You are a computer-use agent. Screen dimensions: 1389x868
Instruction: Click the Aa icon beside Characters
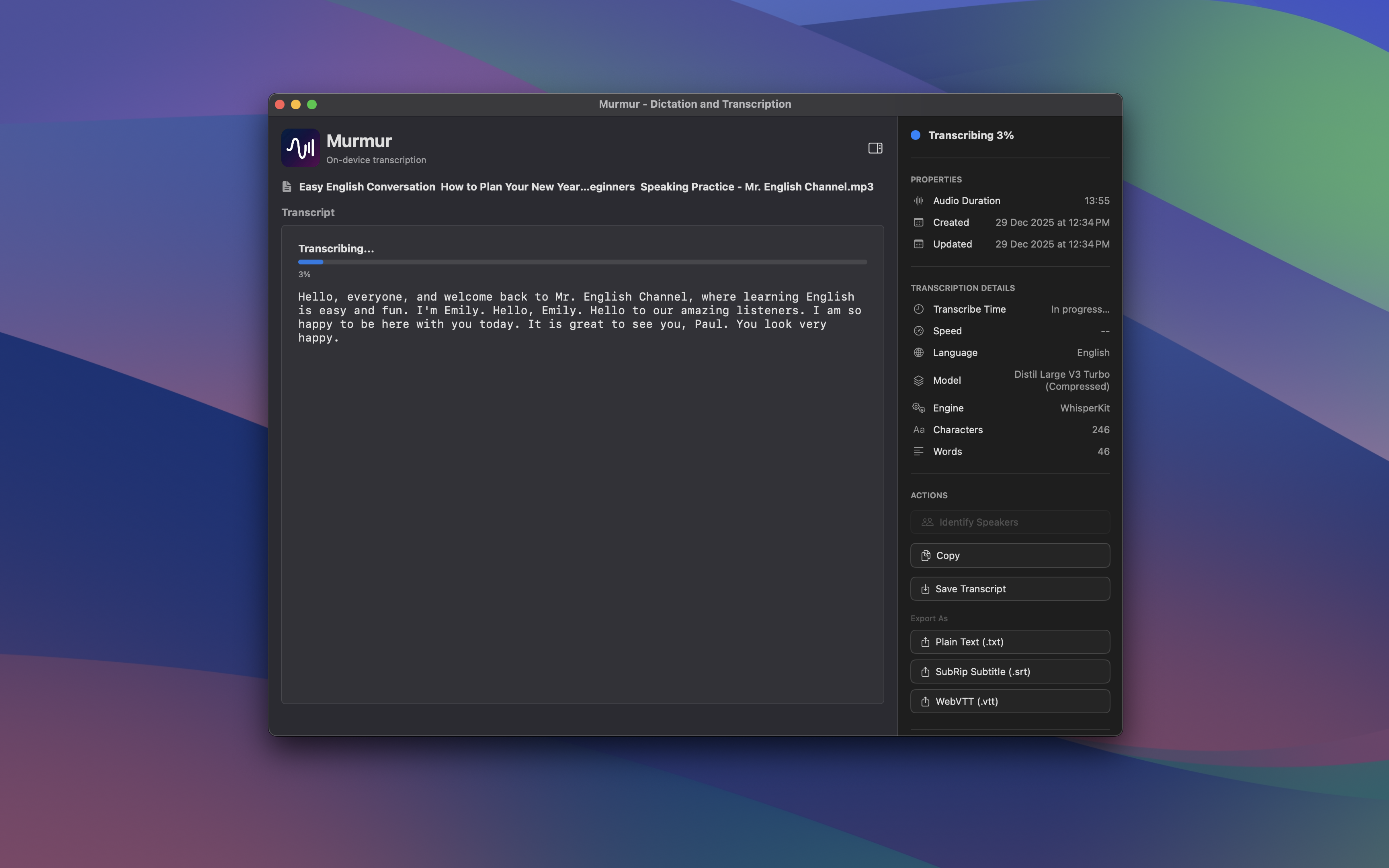pyautogui.click(x=918, y=430)
